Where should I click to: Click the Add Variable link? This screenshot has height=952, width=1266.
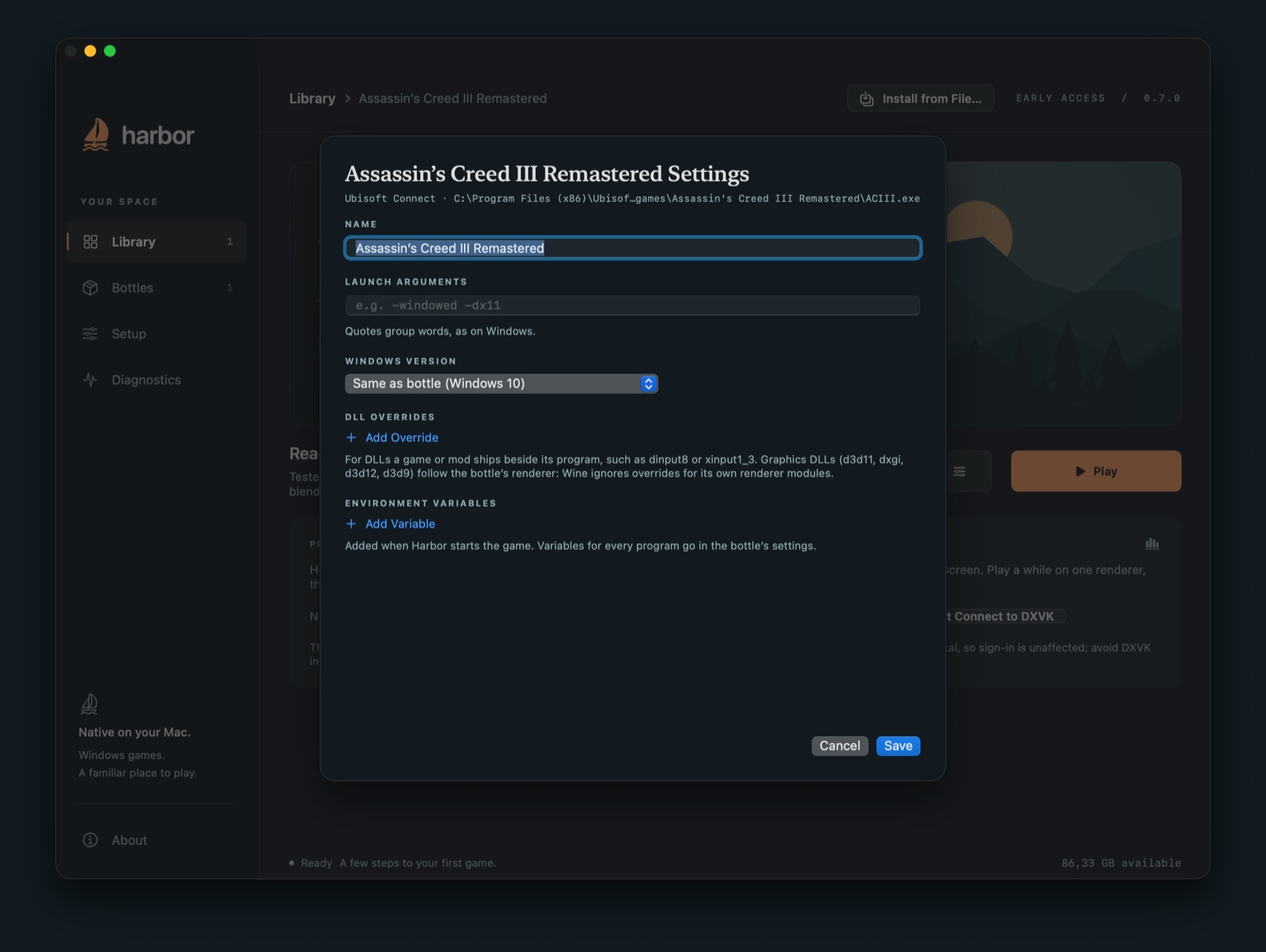391,524
